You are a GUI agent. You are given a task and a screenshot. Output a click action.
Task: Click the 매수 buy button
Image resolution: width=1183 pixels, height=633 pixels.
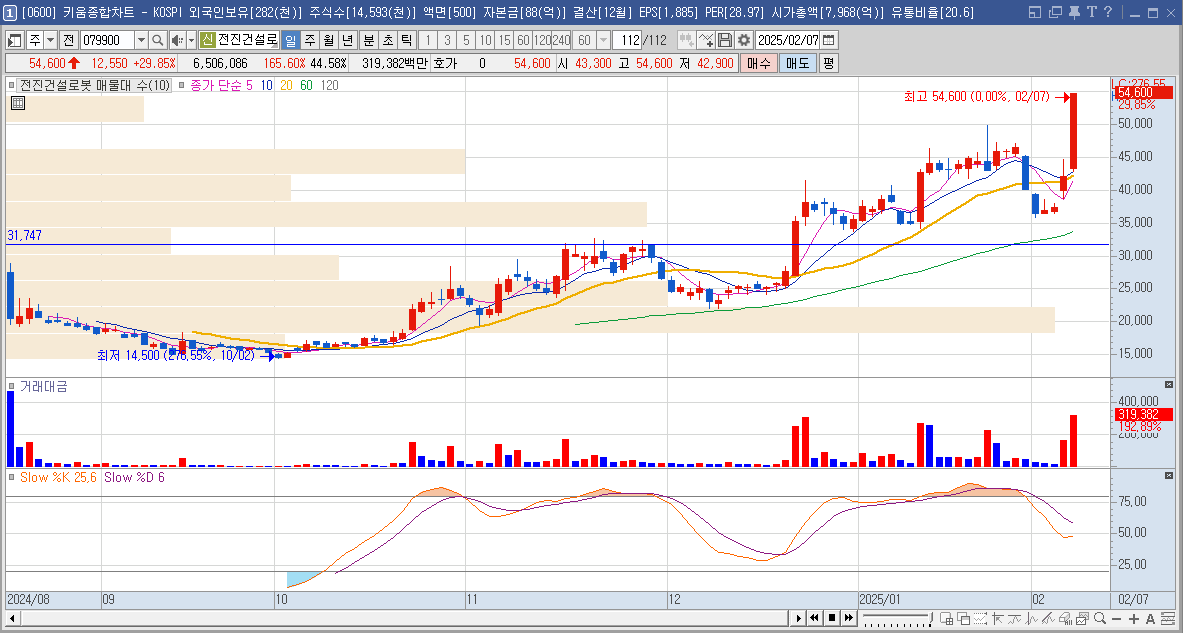757,63
